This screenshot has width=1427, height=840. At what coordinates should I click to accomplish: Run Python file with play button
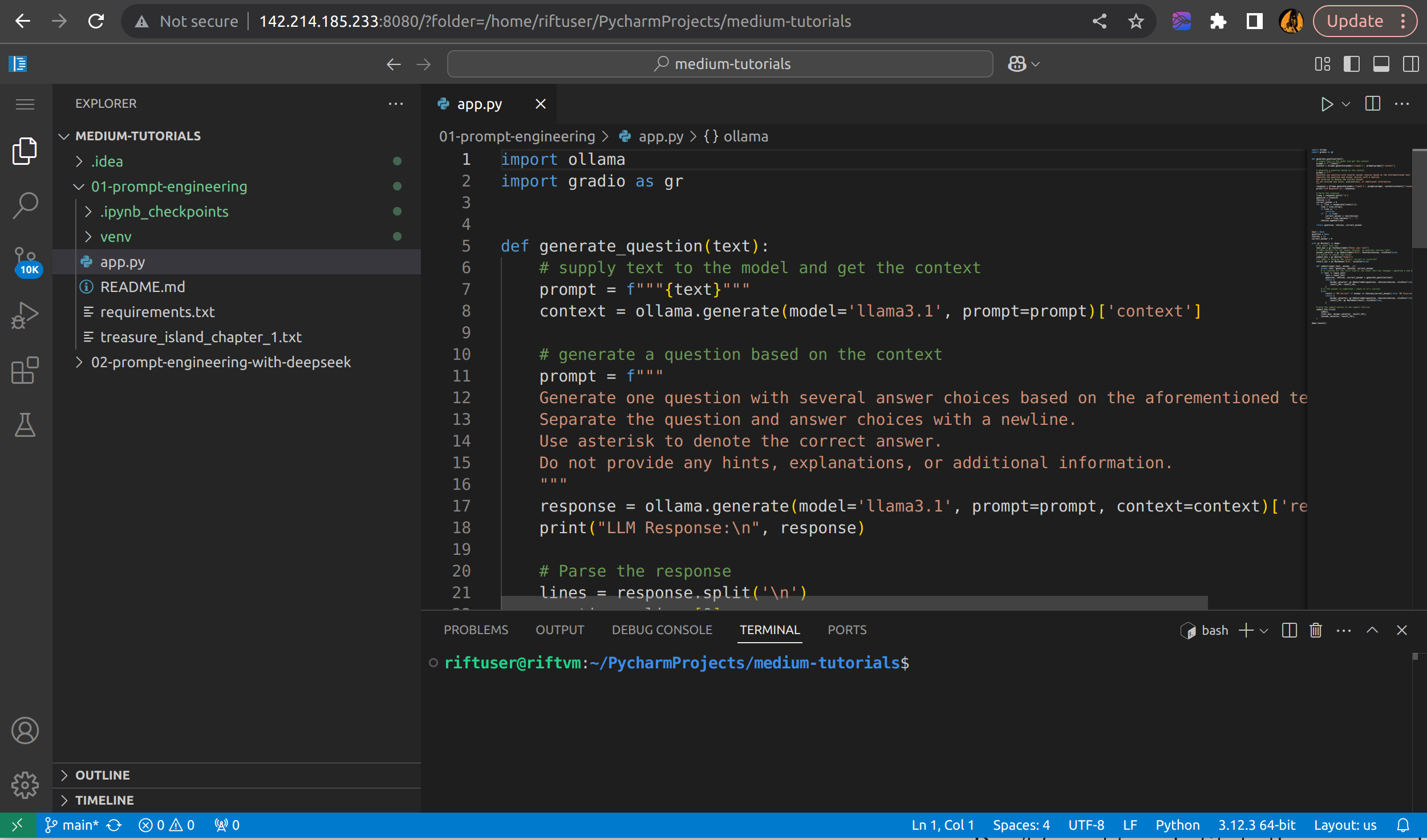coord(1327,104)
